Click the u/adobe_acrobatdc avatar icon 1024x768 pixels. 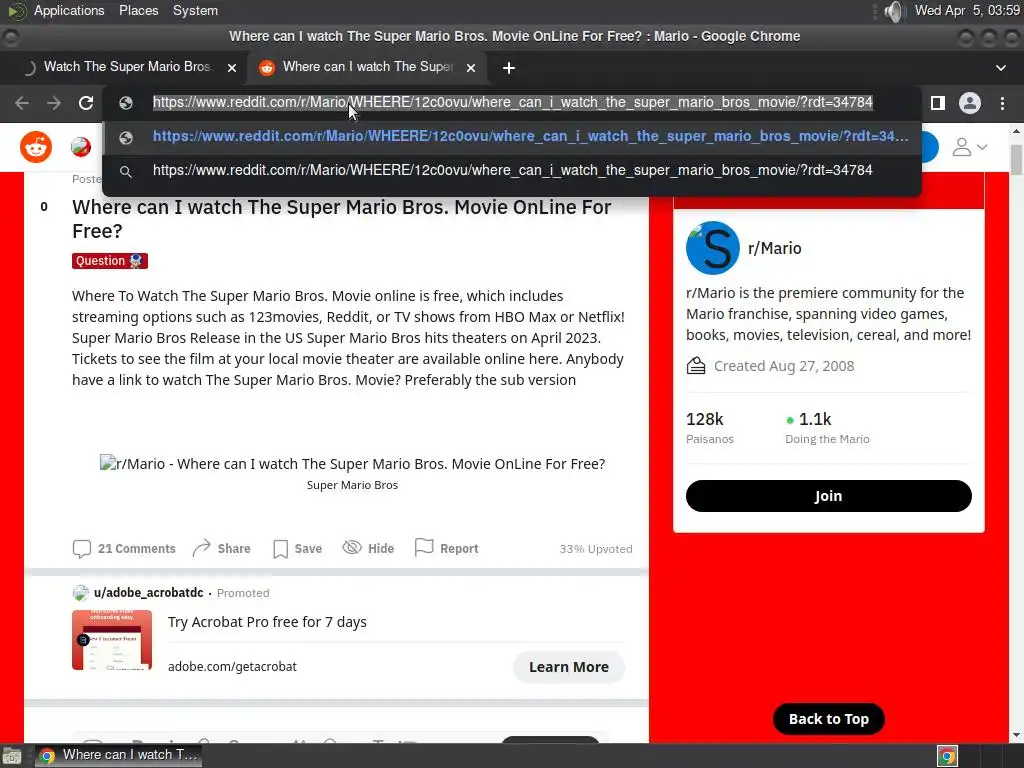click(x=80, y=593)
